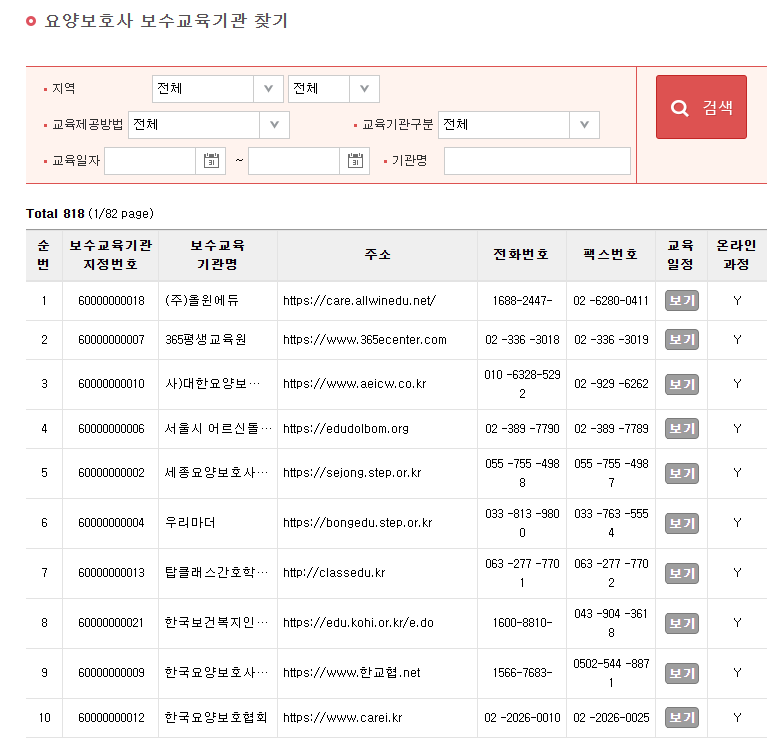The width and height of the screenshot is (782, 744).
Task: Click address http://classedu.kr
Action: [x=334, y=572]
